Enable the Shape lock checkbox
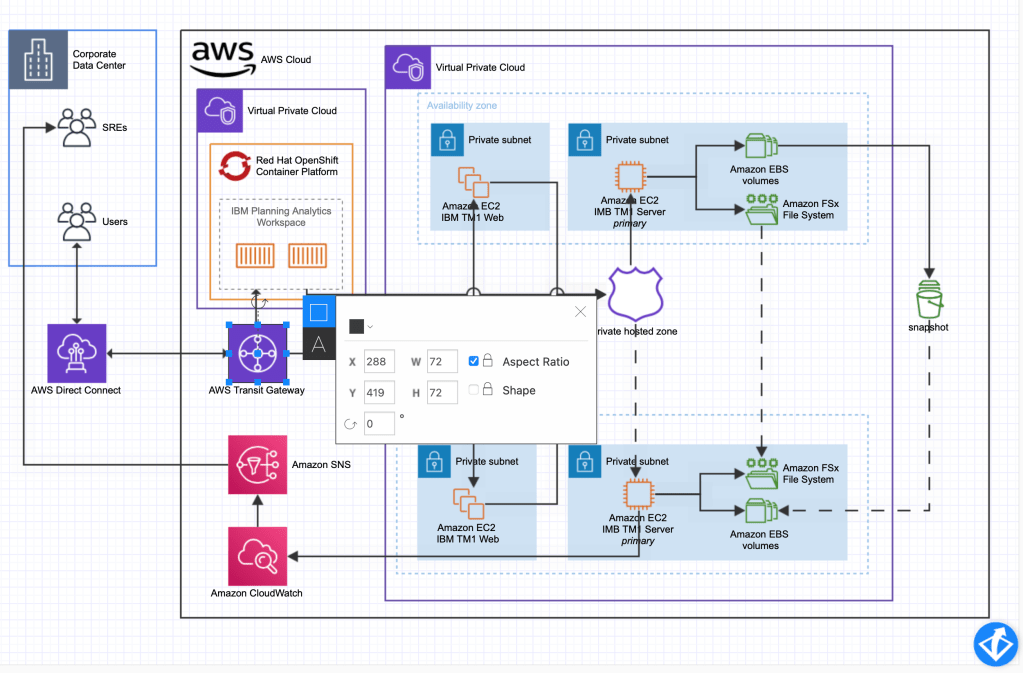The image size is (1023, 673). [474, 390]
